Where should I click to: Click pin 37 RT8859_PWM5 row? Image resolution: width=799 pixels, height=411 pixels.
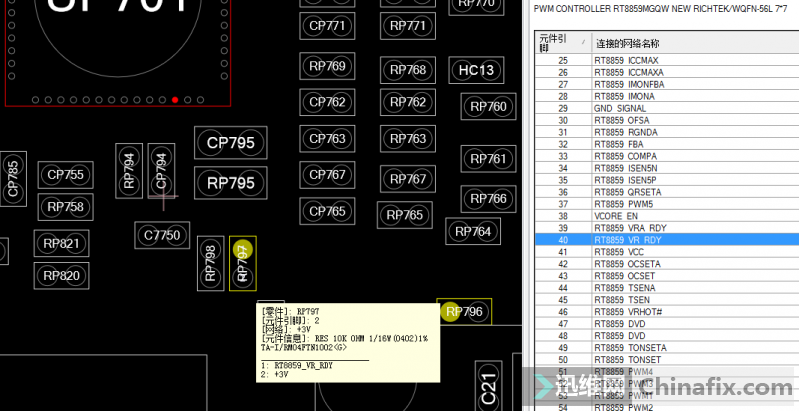(x=660, y=204)
